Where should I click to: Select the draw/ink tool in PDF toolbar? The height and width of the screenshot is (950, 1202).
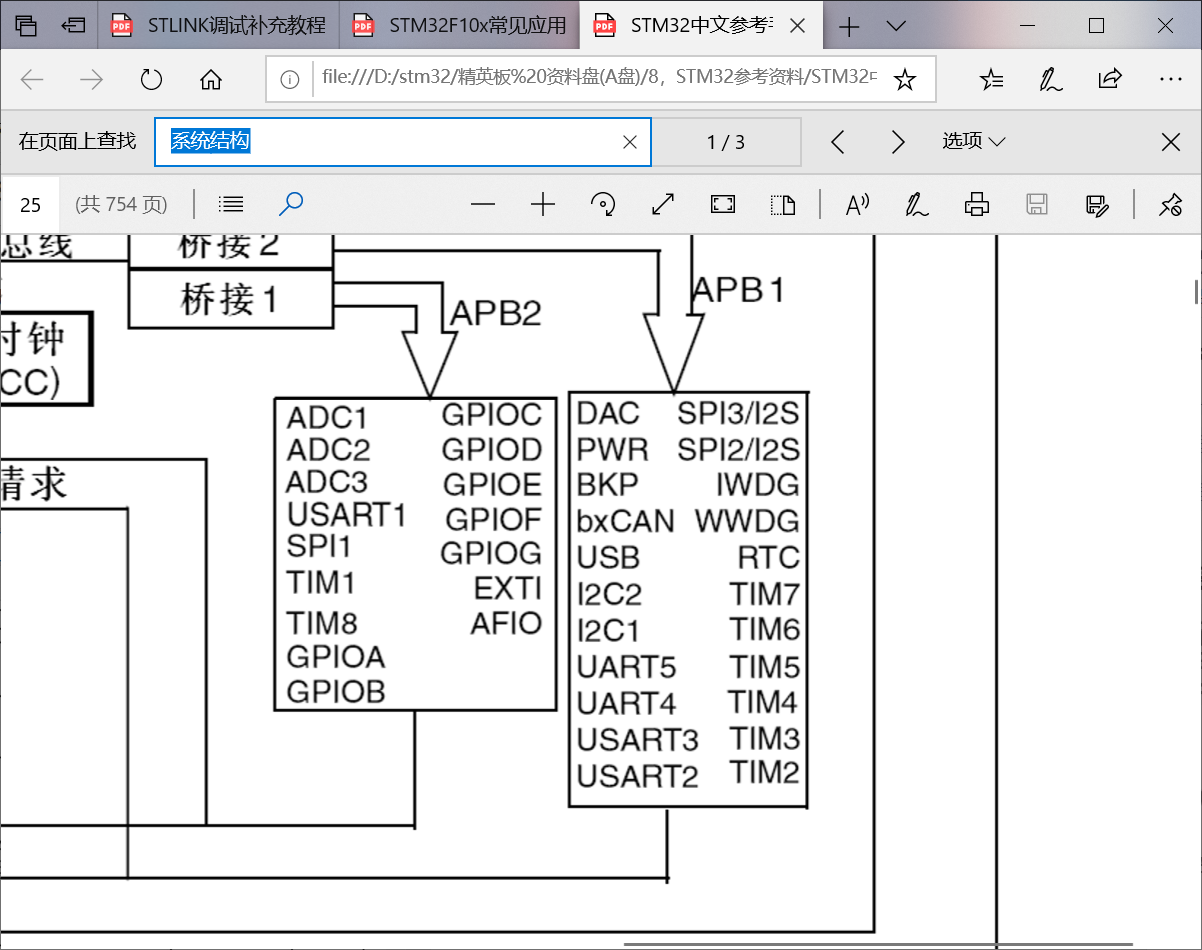coord(916,204)
